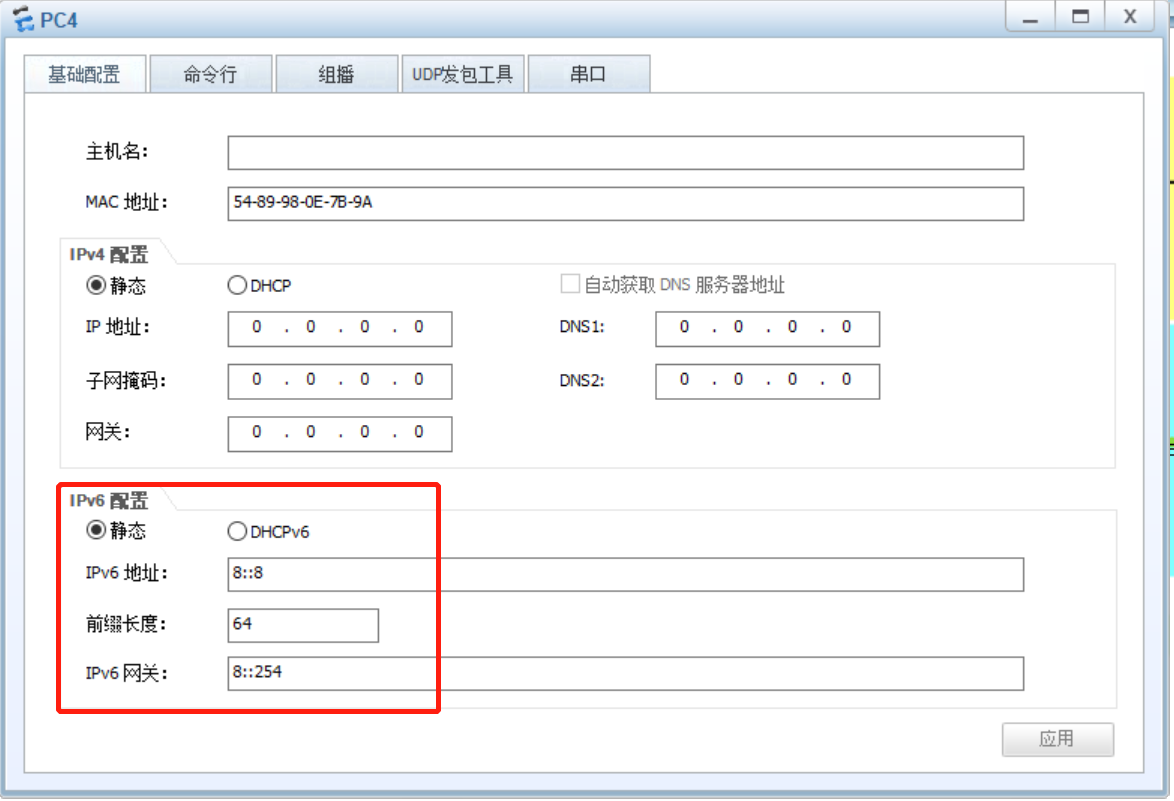The height and width of the screenshot is (801, 1174).
Task: Click the DNS2 address field
Action: point(767,382)
